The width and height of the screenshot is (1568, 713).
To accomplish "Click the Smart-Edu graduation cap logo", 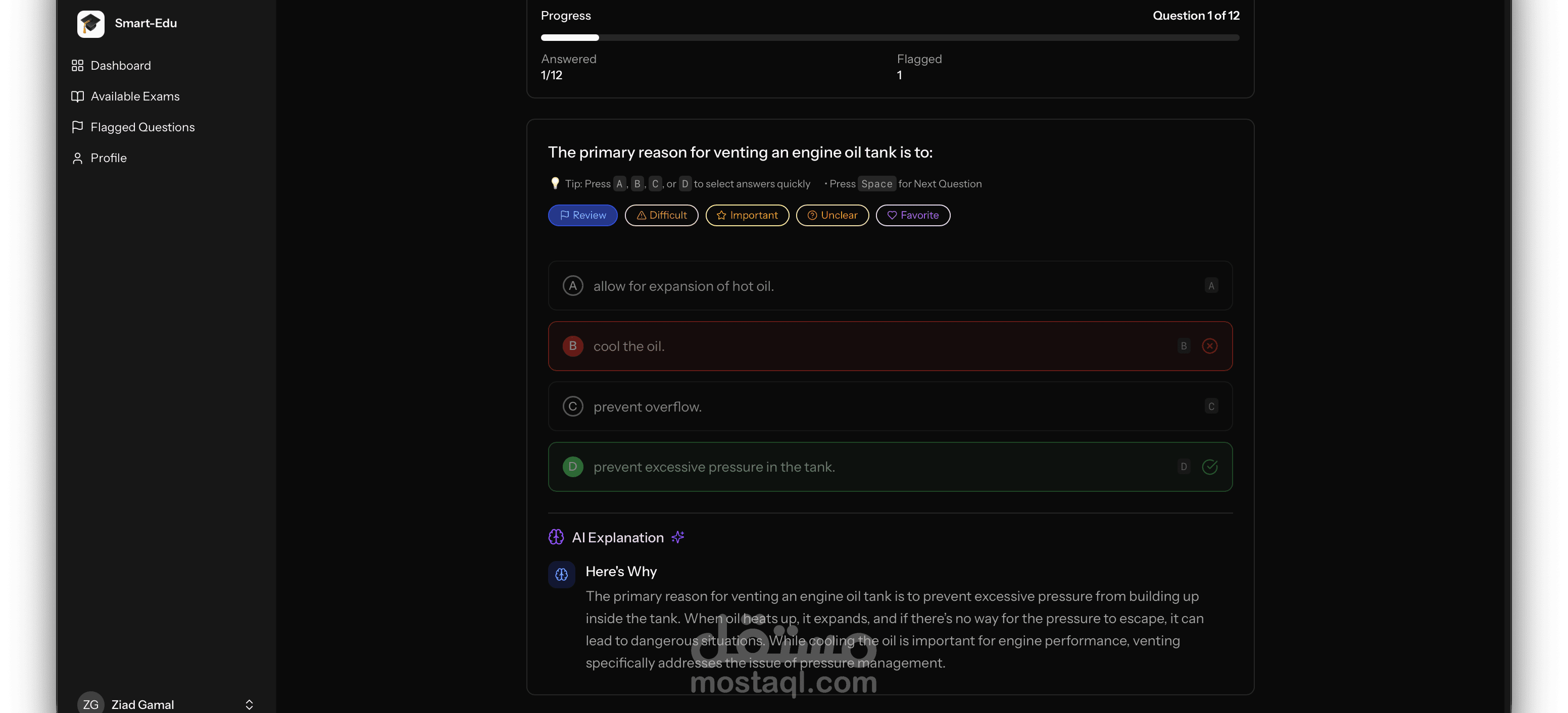I will [91, 24].
